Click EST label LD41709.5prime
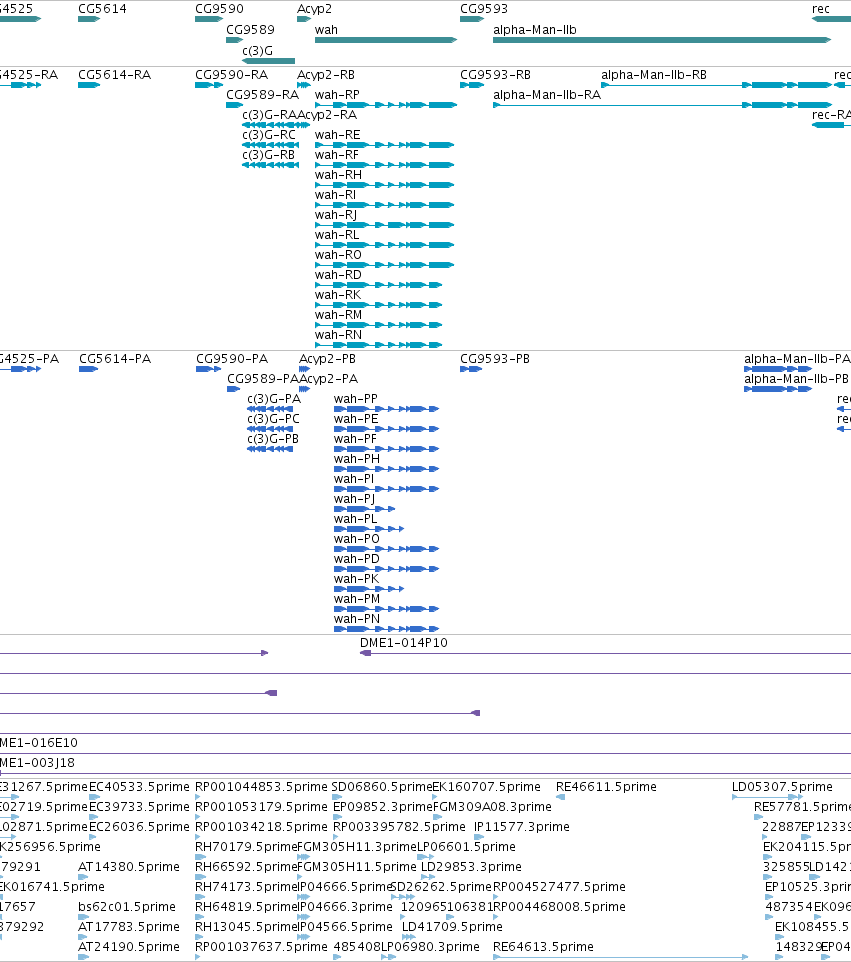 tap(452, 926)
